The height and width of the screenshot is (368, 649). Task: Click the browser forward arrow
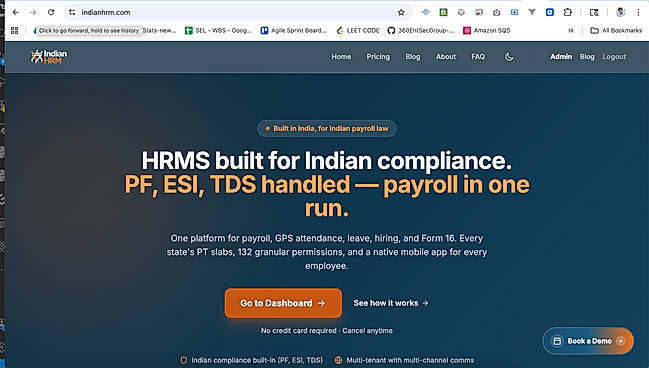coord(33,12)
